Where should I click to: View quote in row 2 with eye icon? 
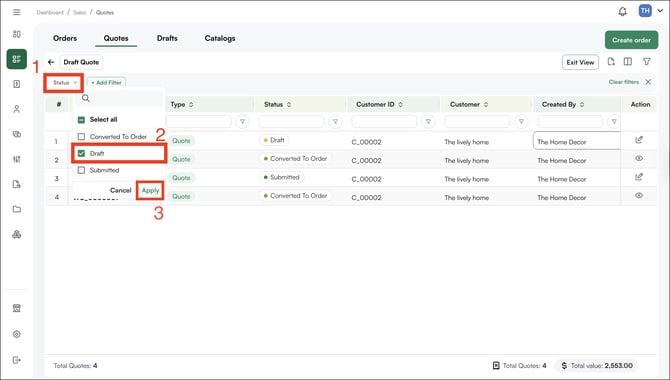pos(639,159)
